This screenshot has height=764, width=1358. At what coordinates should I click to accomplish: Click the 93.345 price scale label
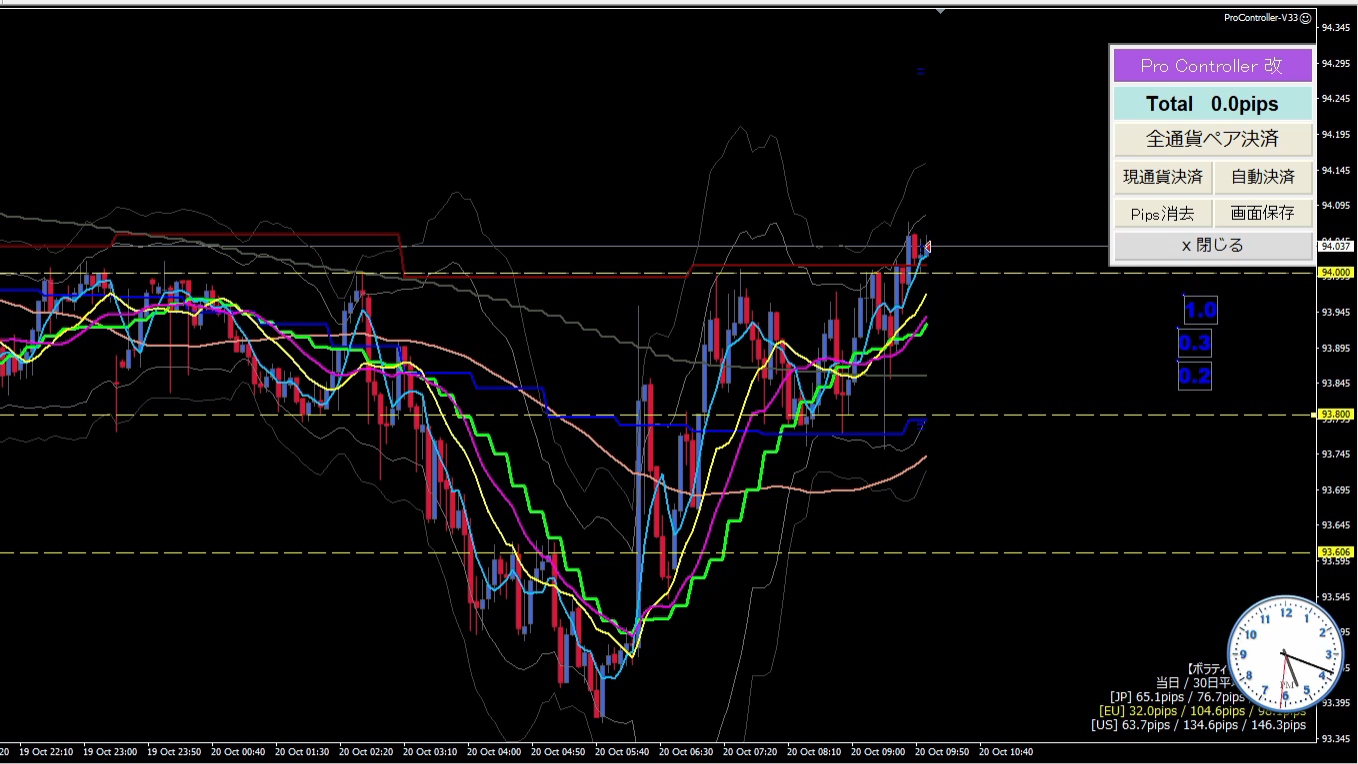click(1336, 738)
